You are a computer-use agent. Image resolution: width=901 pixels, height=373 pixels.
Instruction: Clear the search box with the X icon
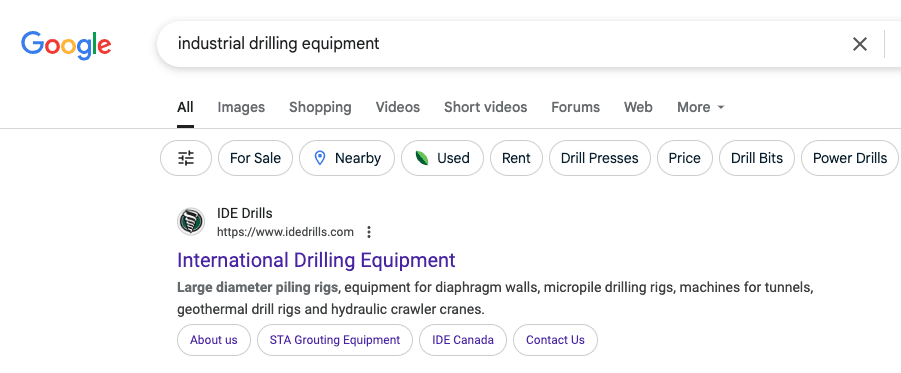click(860, 44)
